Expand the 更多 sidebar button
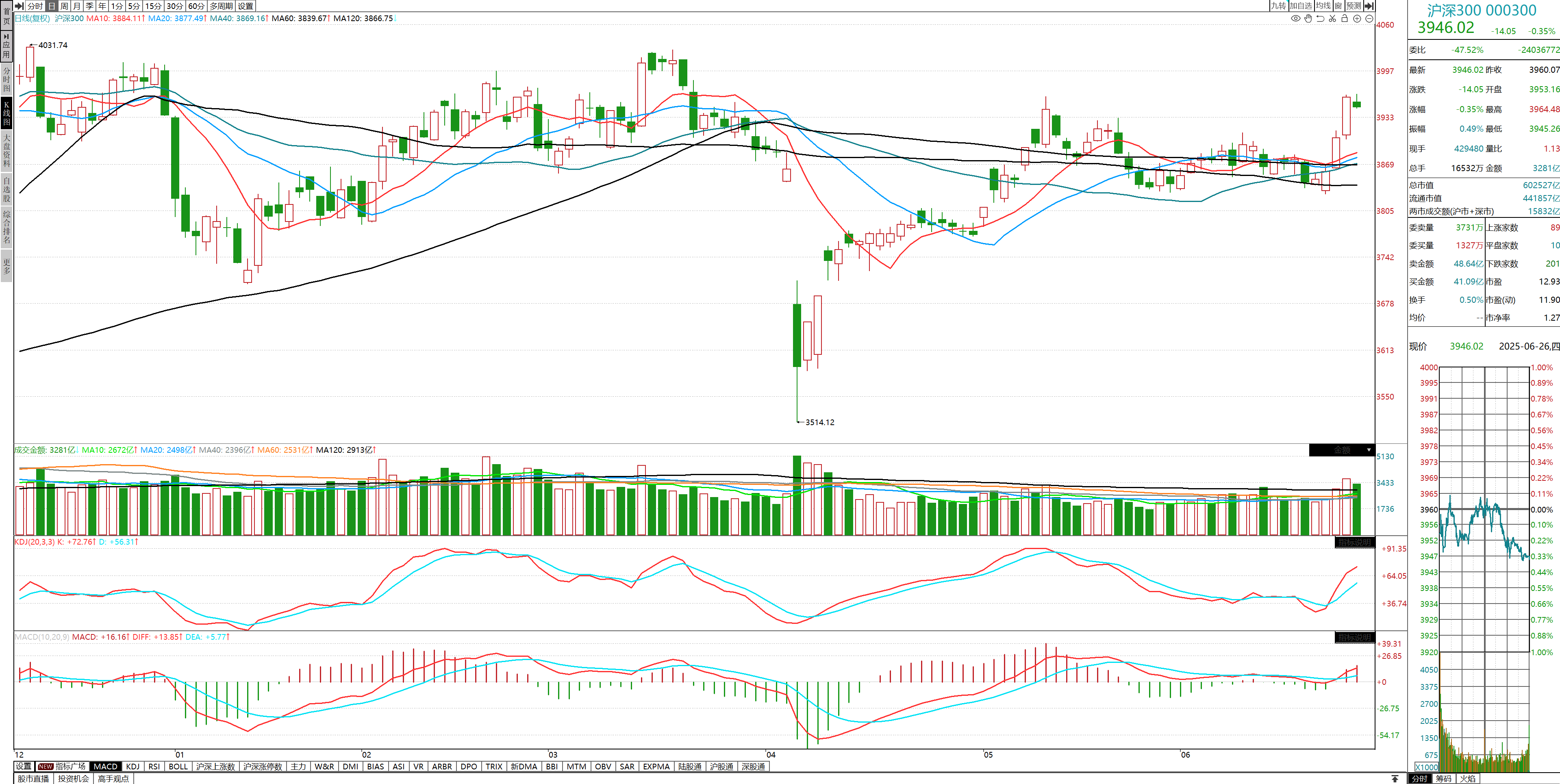This screenshot has height=784, width=1560. [x=6, y=266]
